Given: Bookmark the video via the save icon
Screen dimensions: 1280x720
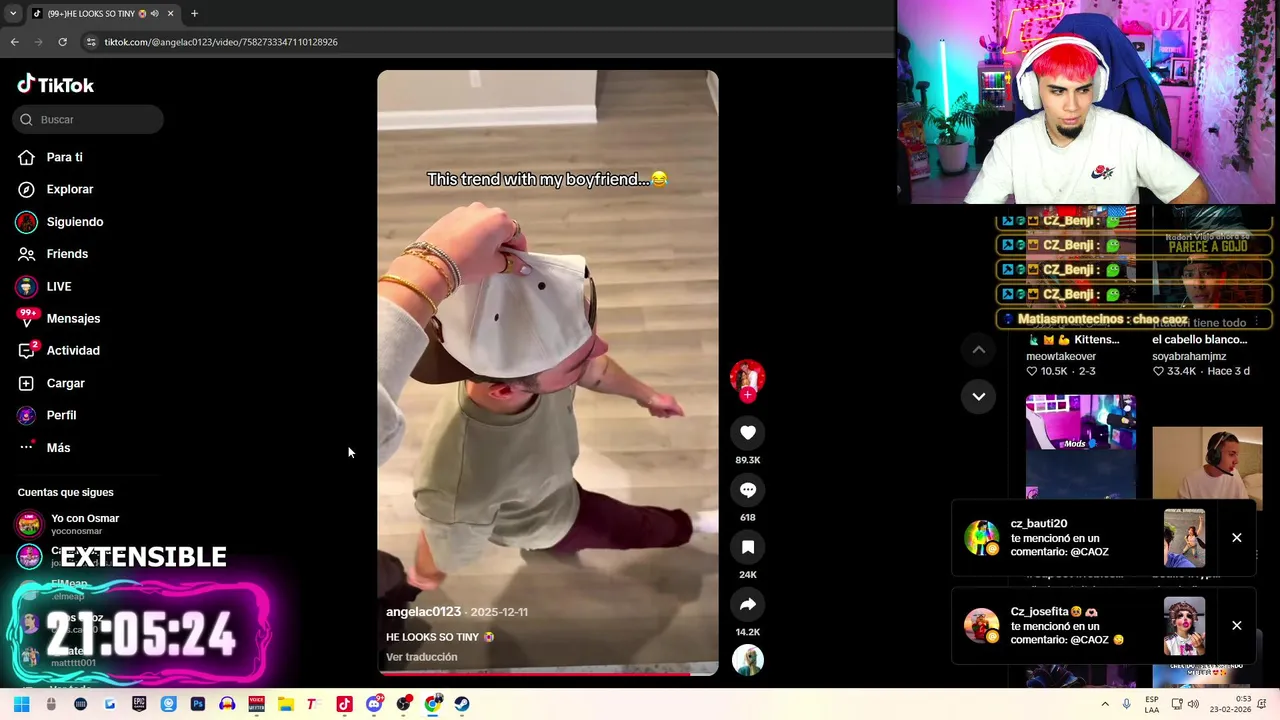Looking at the screenshot, I should (x=747, y=547).
